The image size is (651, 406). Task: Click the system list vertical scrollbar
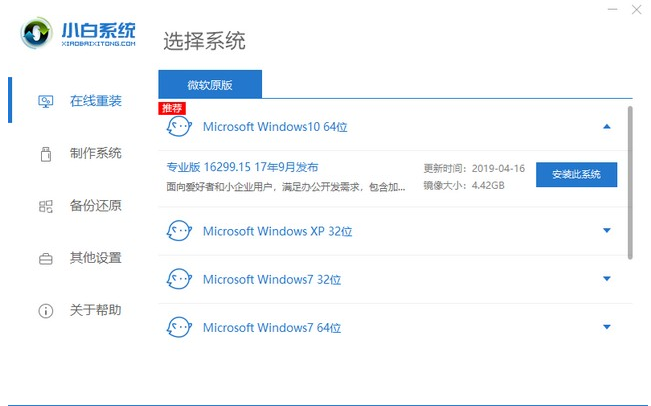coord(630,180)
